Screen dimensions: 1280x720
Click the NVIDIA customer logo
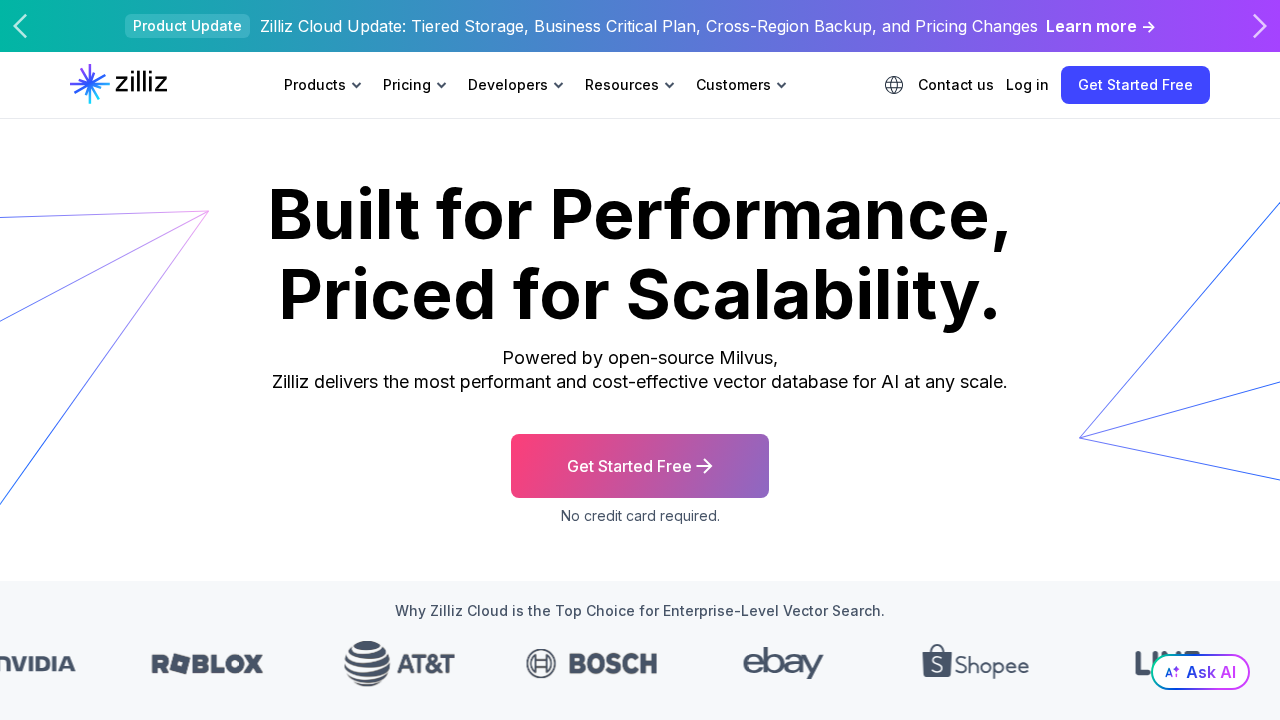(x=38, y=664)
